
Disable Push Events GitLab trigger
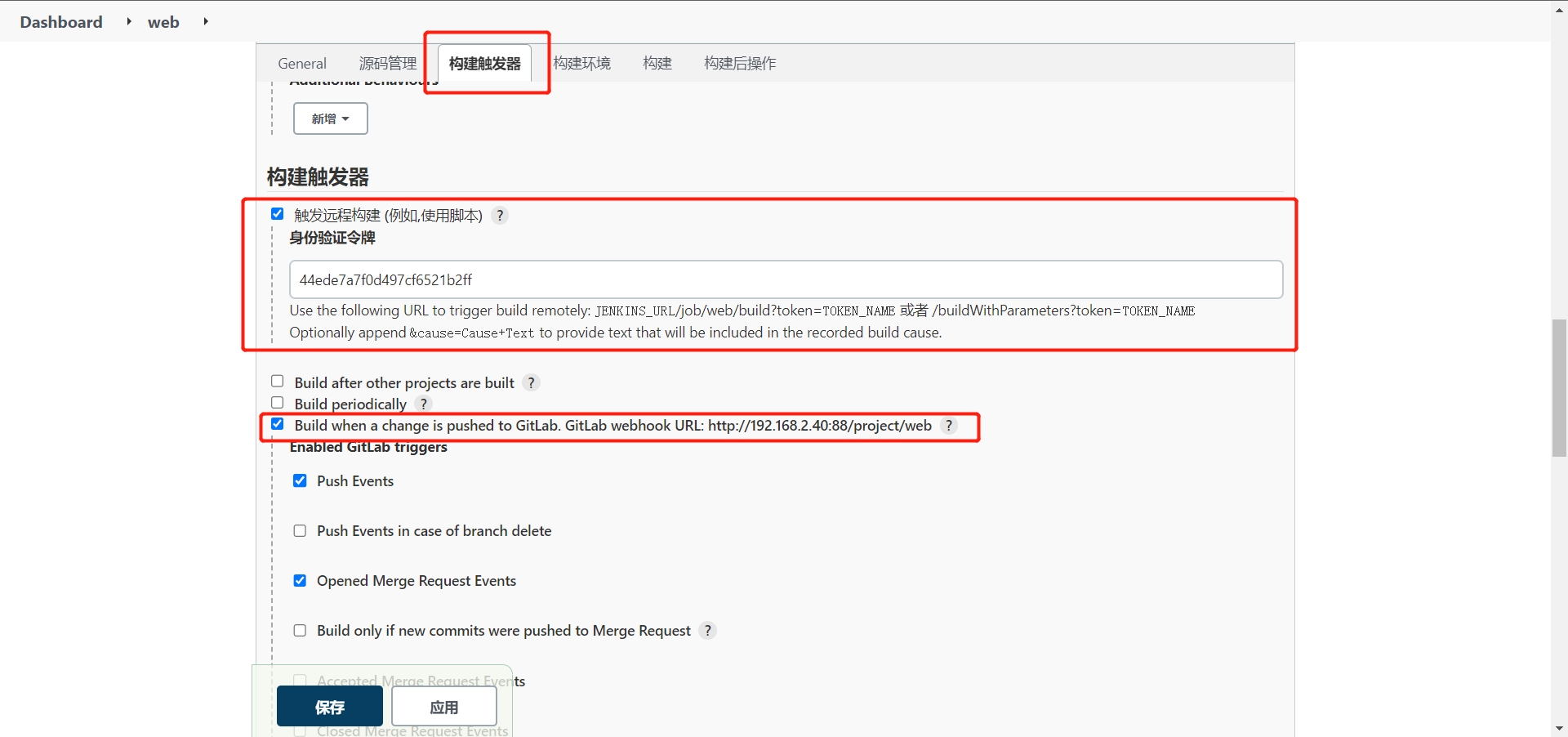(300, 480)
